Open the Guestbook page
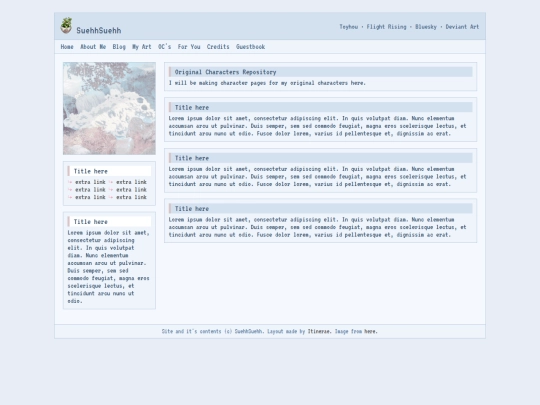The image size is (540, 405). [250, 47]
